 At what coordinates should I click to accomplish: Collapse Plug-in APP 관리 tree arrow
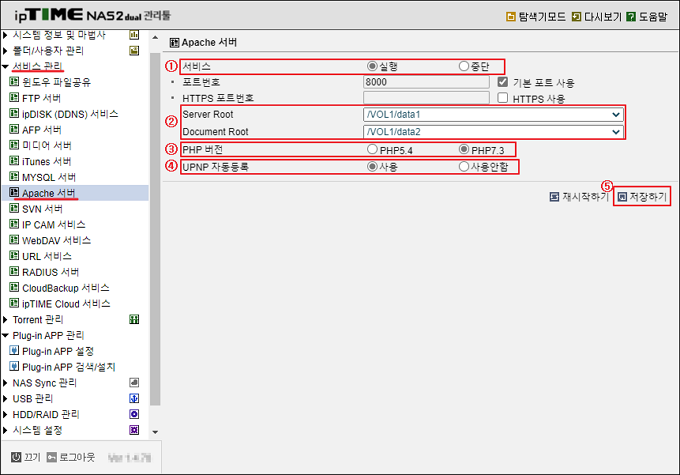coord(5,335)
